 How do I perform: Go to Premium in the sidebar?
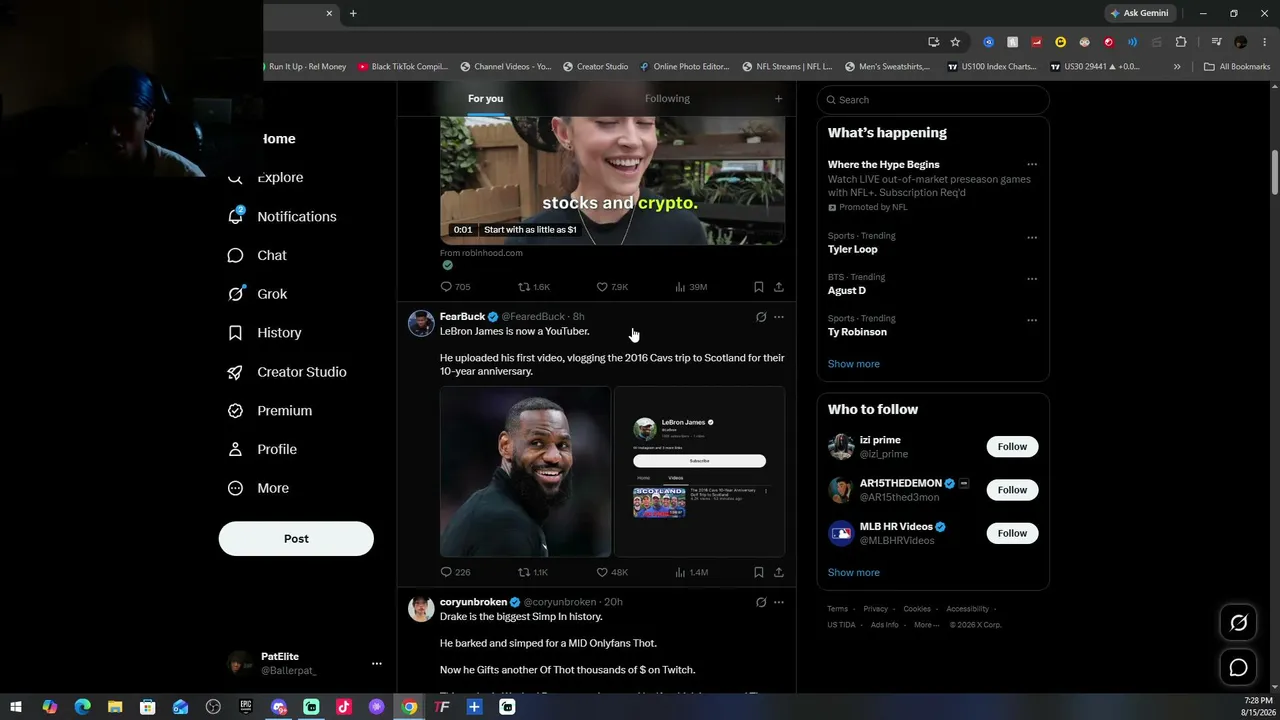point(269,411)
